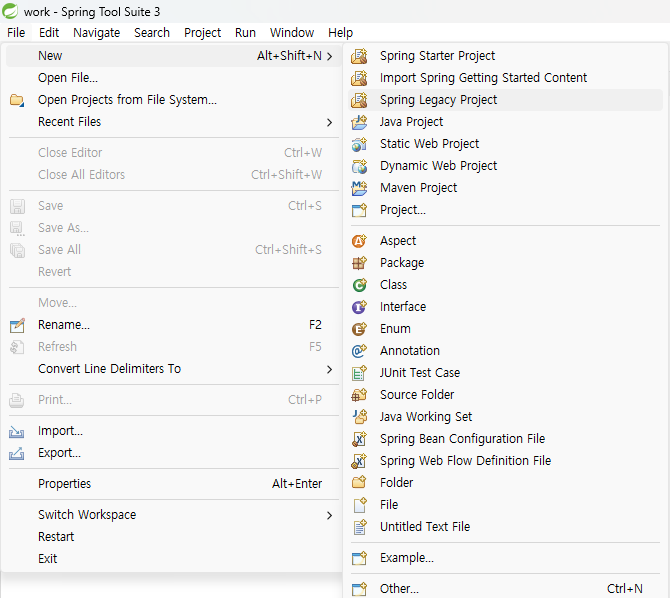Viewport: 670px width, 598px height.
Task: Choose Restart from the File menu
Action: [173, 537]
